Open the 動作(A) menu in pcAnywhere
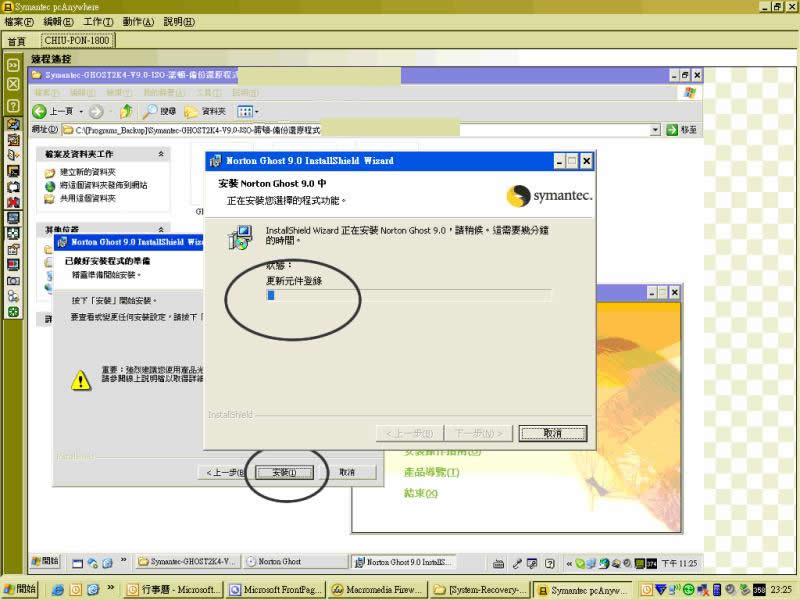Image resolution: width=800 pixels, height=600 pixels. coord(138,22)
